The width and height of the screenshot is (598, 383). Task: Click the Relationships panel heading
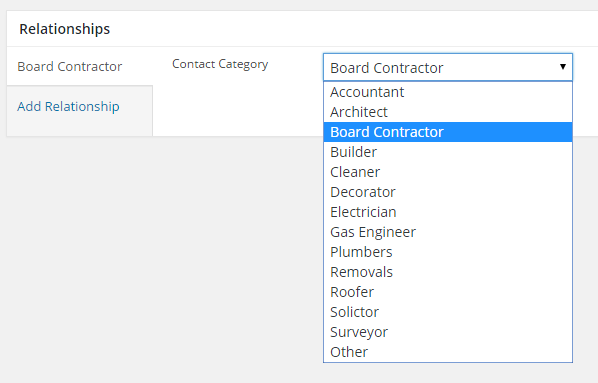[x=64, y=29]
